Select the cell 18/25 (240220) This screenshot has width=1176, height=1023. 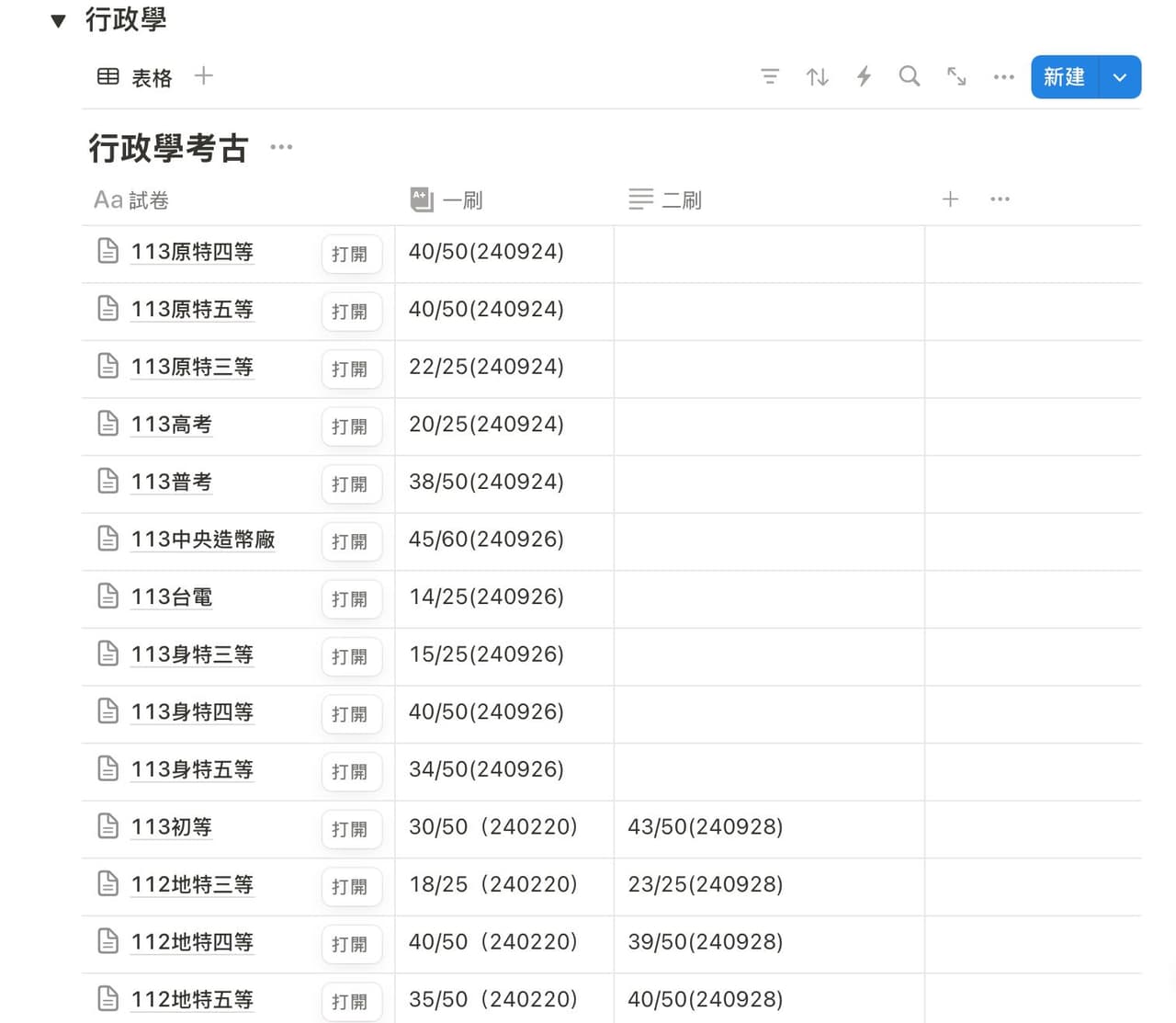pyautogui.click(x=504, y=886)
